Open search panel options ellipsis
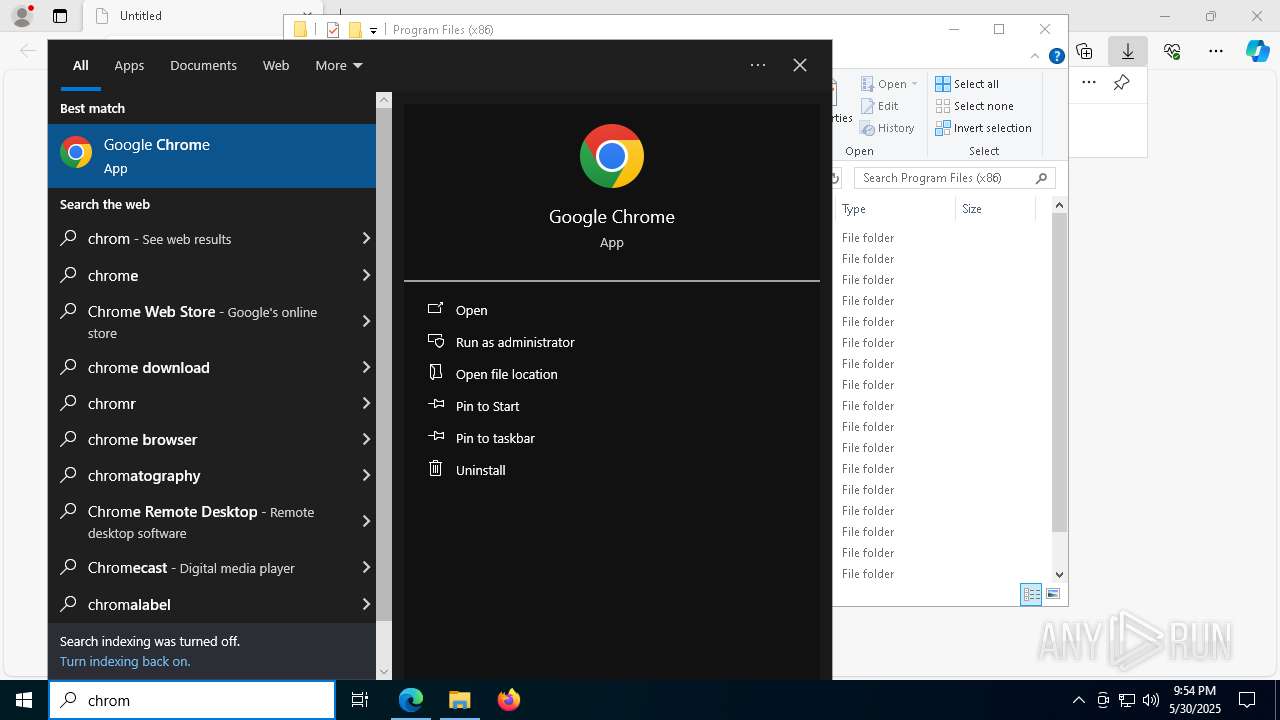This screenshot has width=1280, height=720. coord(758,65)
